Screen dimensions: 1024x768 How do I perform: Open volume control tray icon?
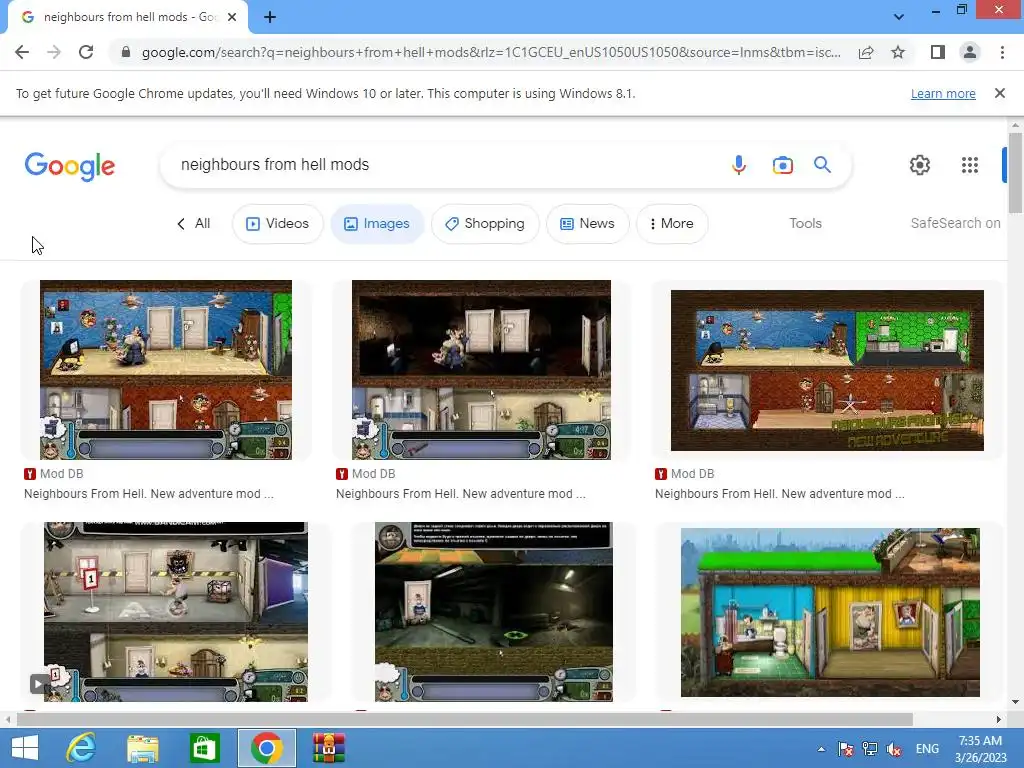(x=894, y=749)
